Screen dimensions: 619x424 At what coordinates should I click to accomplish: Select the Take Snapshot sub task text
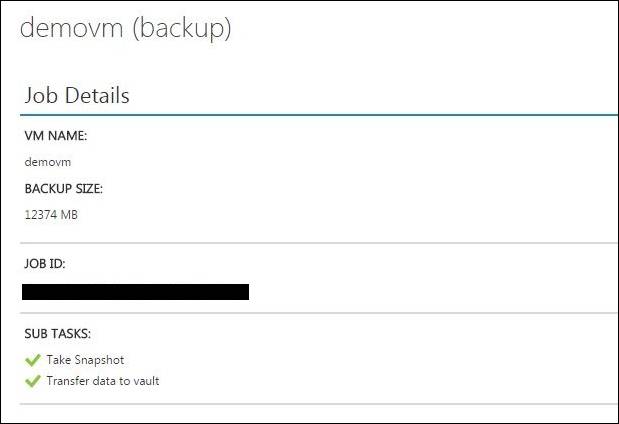(x=85, y=359)
